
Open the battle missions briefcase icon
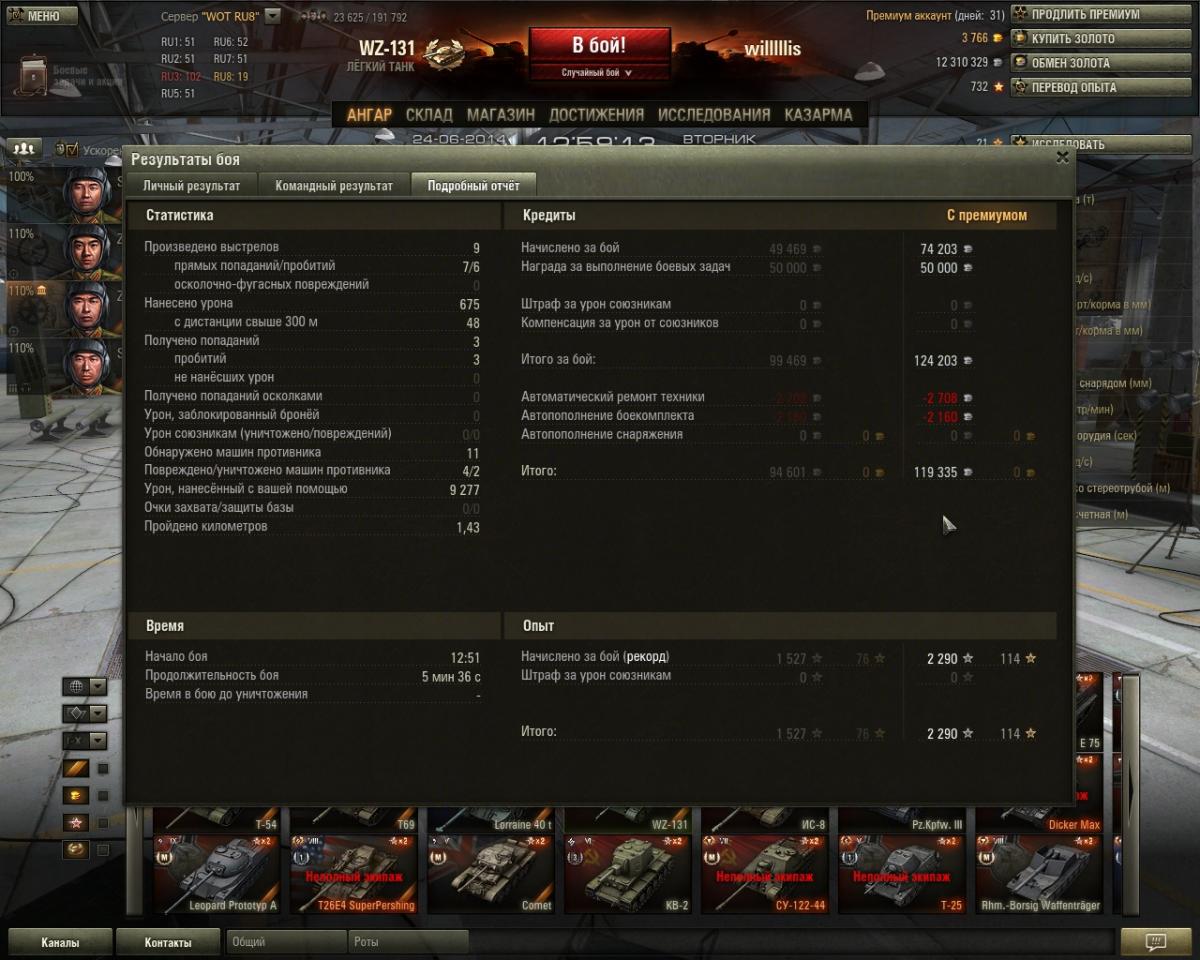pos(35,77)
